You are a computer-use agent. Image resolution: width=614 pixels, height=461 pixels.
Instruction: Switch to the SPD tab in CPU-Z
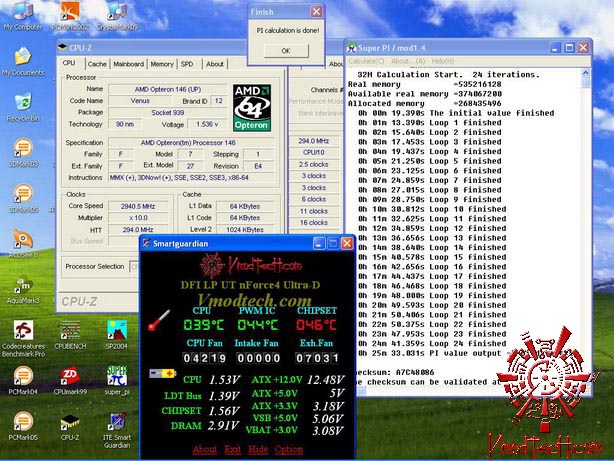click(187, 64)
